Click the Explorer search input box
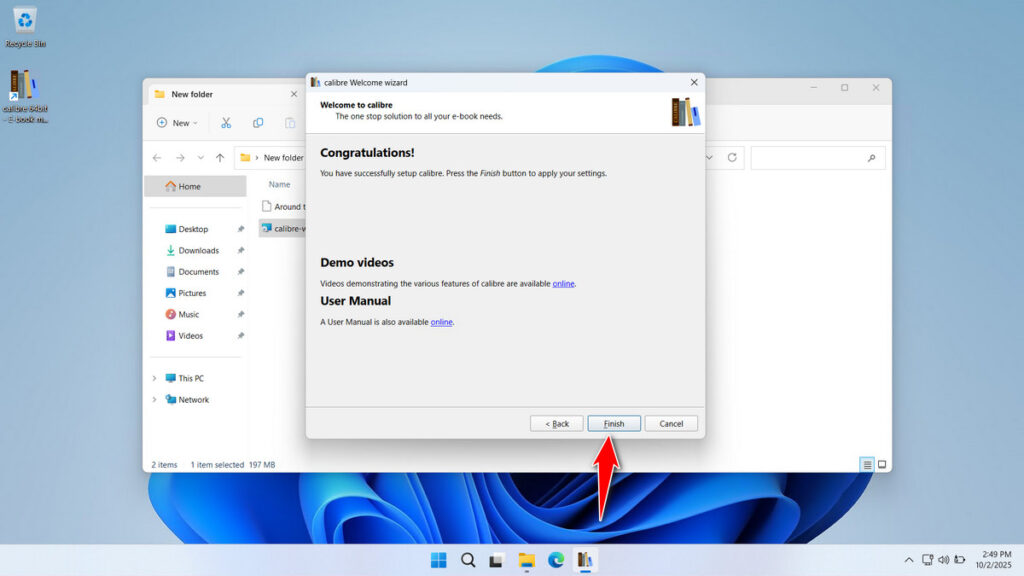This screenshot has width=1024, height=576. [x=808, y=158]
